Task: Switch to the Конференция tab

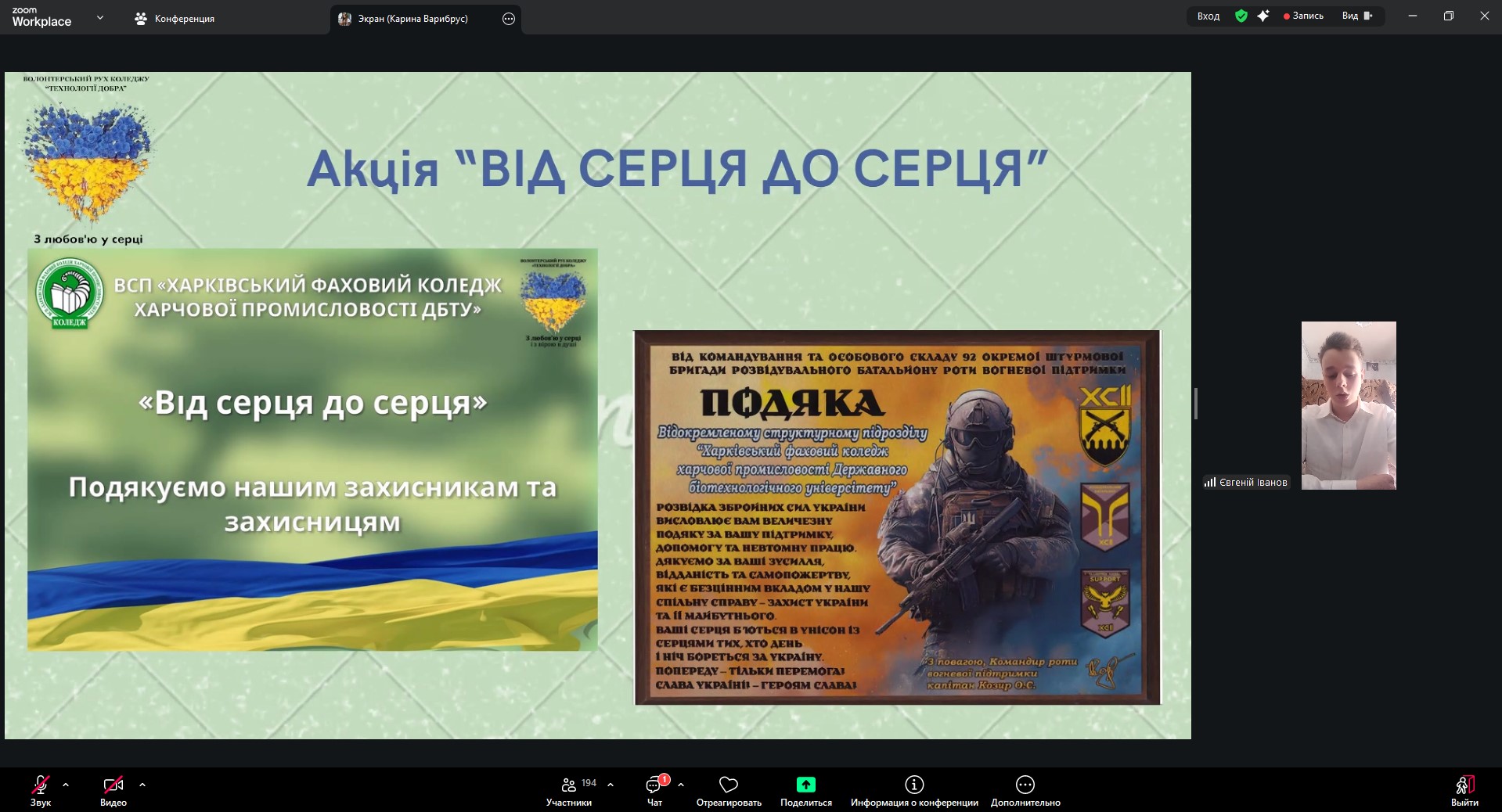Action: tap(176, 19)
